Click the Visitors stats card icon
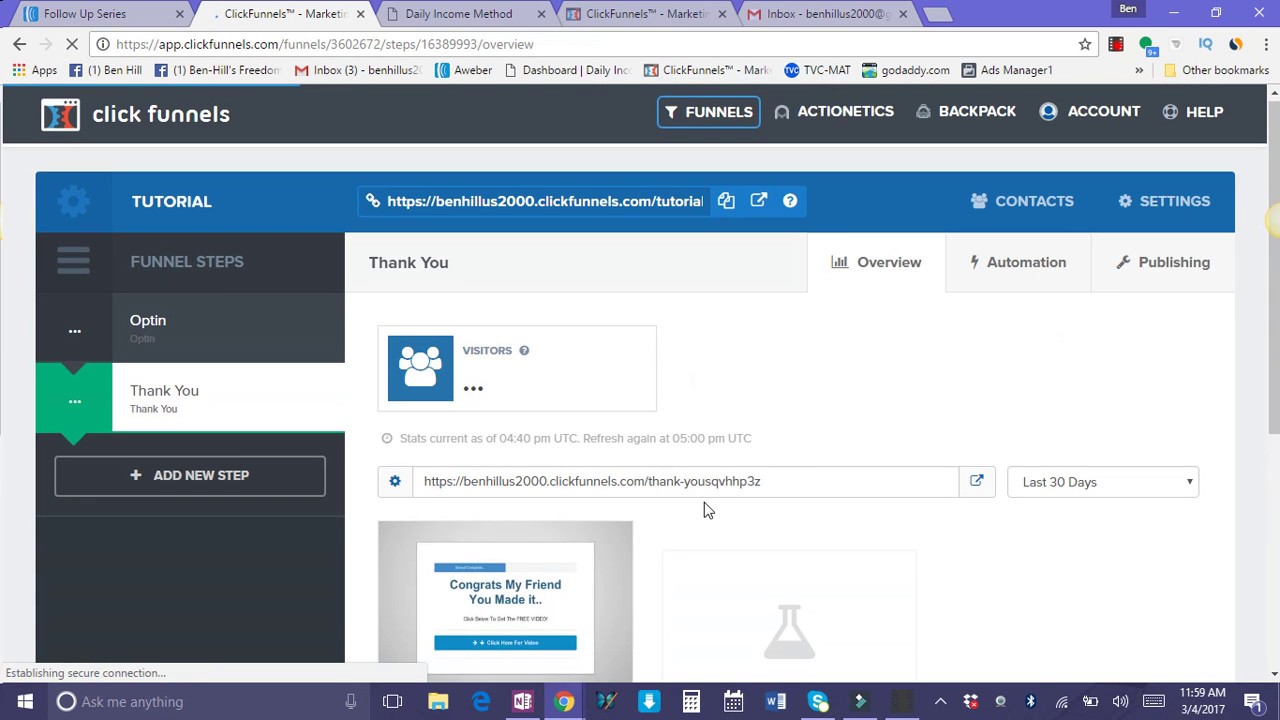The height and width of the screenshot is (720, 1280). (420, 368)
